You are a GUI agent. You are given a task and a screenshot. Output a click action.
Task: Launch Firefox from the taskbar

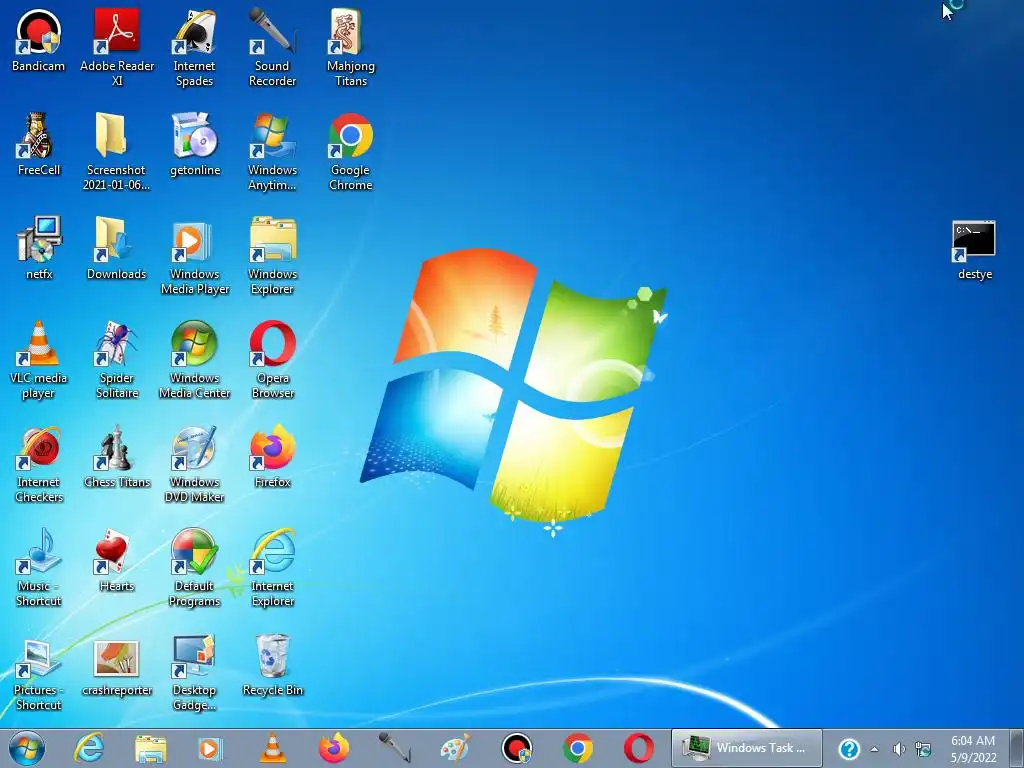point(334,748)
